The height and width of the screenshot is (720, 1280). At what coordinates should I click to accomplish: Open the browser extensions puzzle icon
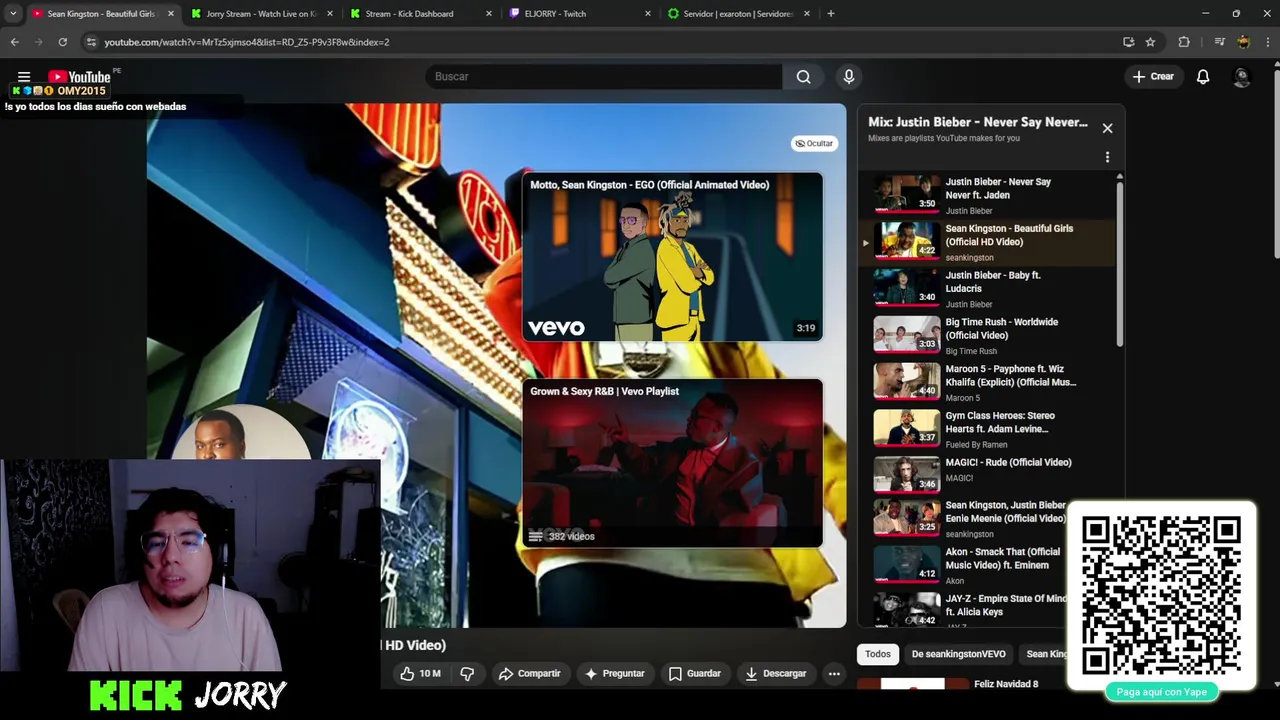pyautogui.click(x=1184, y=42)
